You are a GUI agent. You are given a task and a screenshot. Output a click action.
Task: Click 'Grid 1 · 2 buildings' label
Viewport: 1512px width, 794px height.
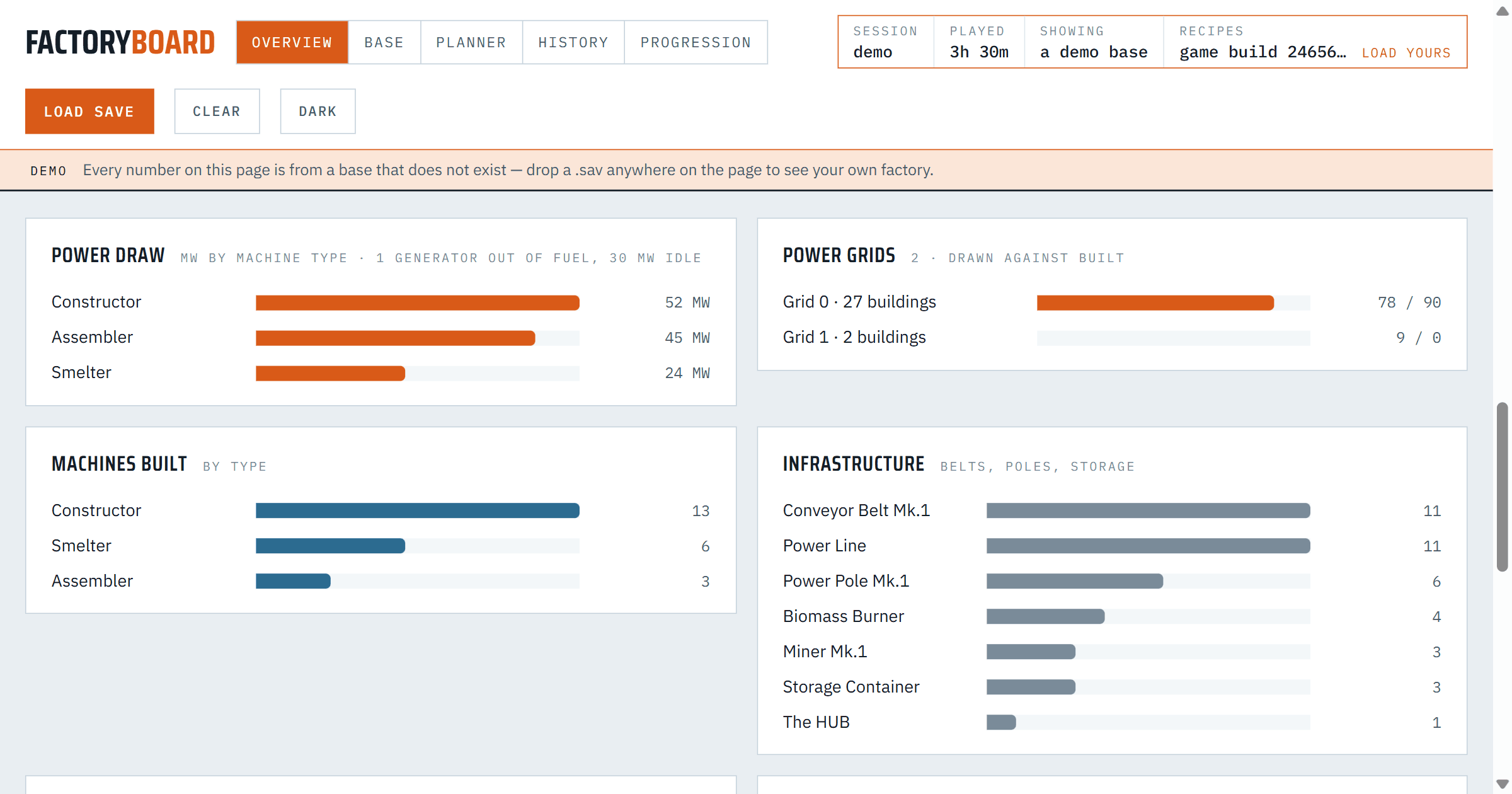(x=854, y=337)
